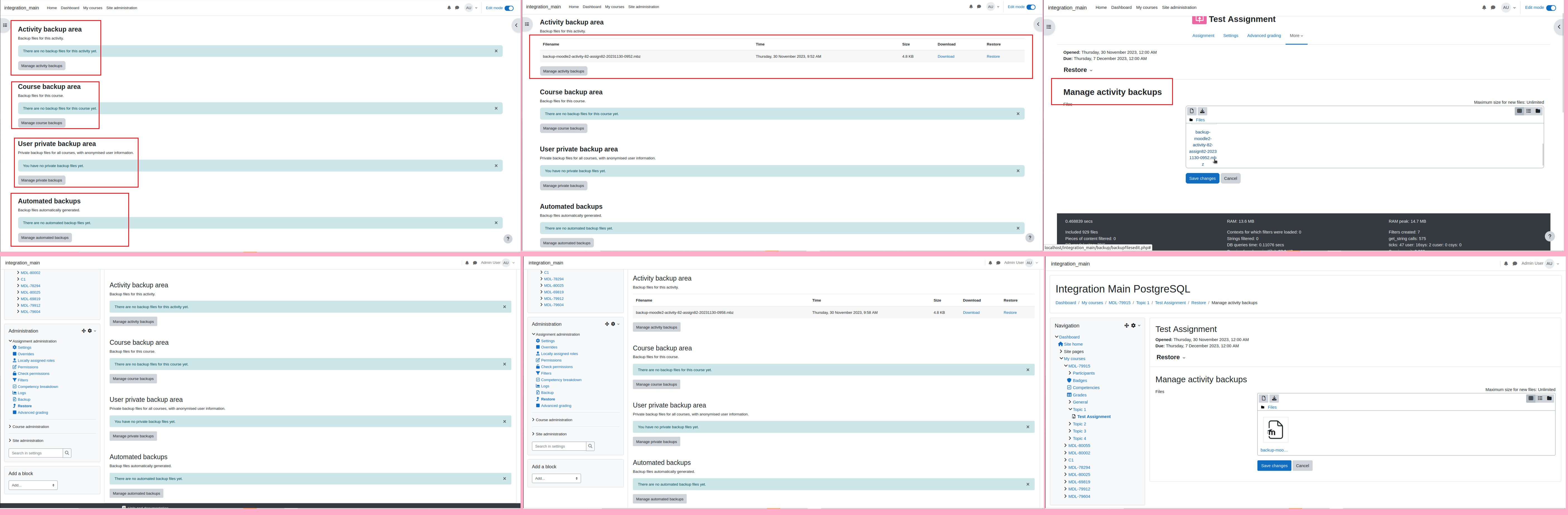This screenshot has width=1568, height=515.
Task: Open notifications bell in top-left panel
Action: [449, 8]
